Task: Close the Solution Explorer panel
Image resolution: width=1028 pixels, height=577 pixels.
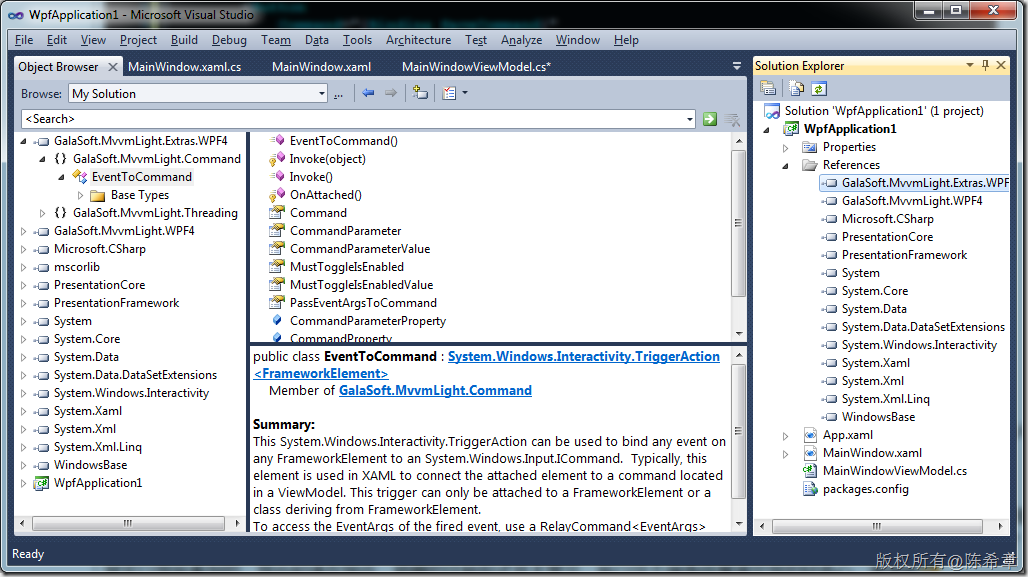Action: coord(1001,65)
